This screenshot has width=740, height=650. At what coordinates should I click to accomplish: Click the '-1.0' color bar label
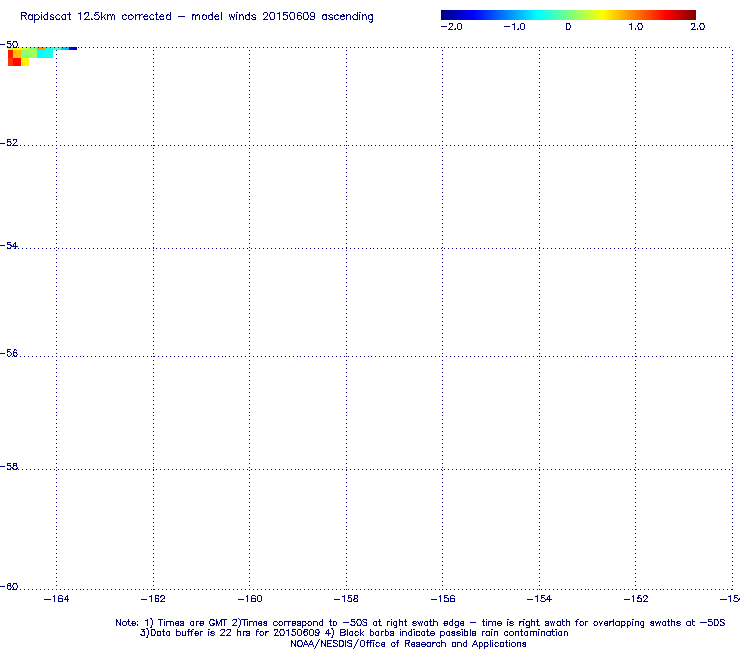pos(514,27)
